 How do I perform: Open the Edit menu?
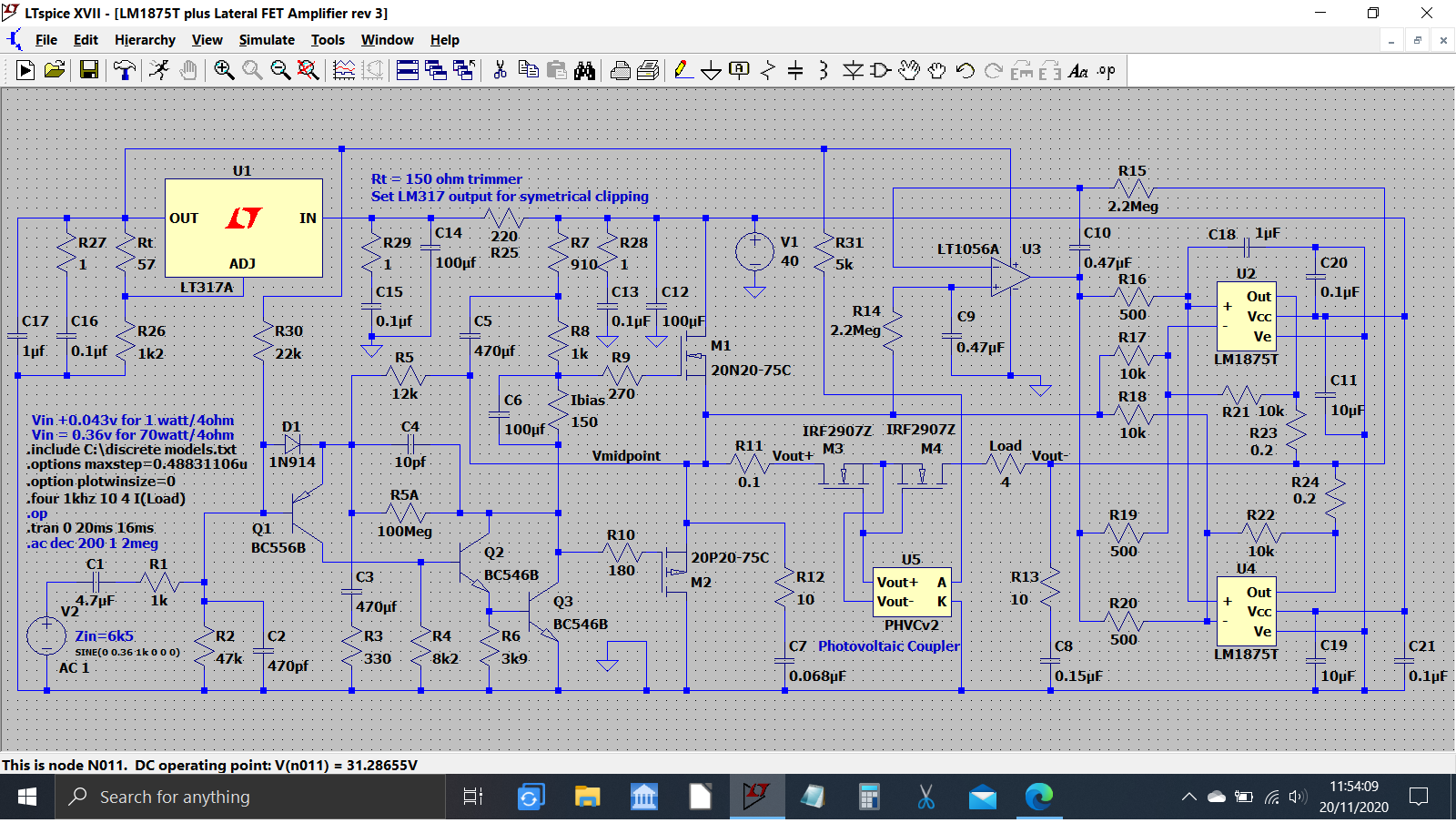[x=86, y=40]
